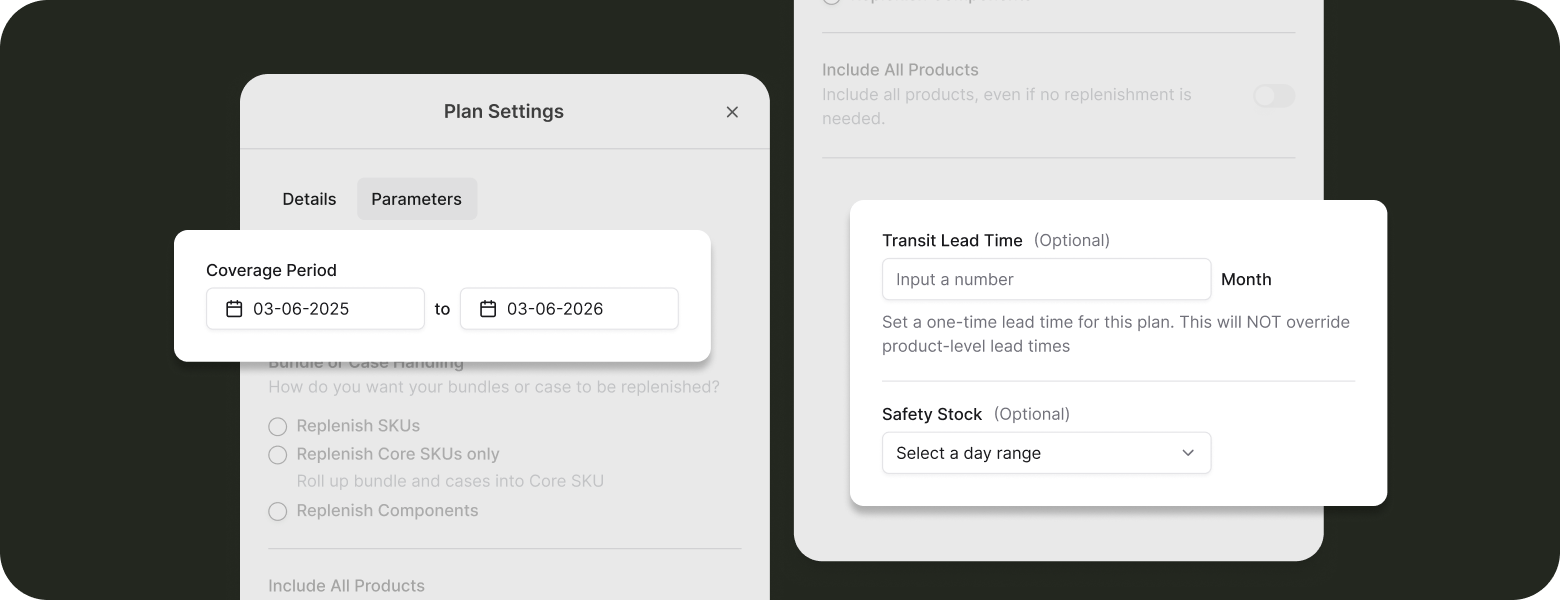Click the end date calendar icon
The width and height of the screenshot is (1560, 600).
[x=488, y=309]
